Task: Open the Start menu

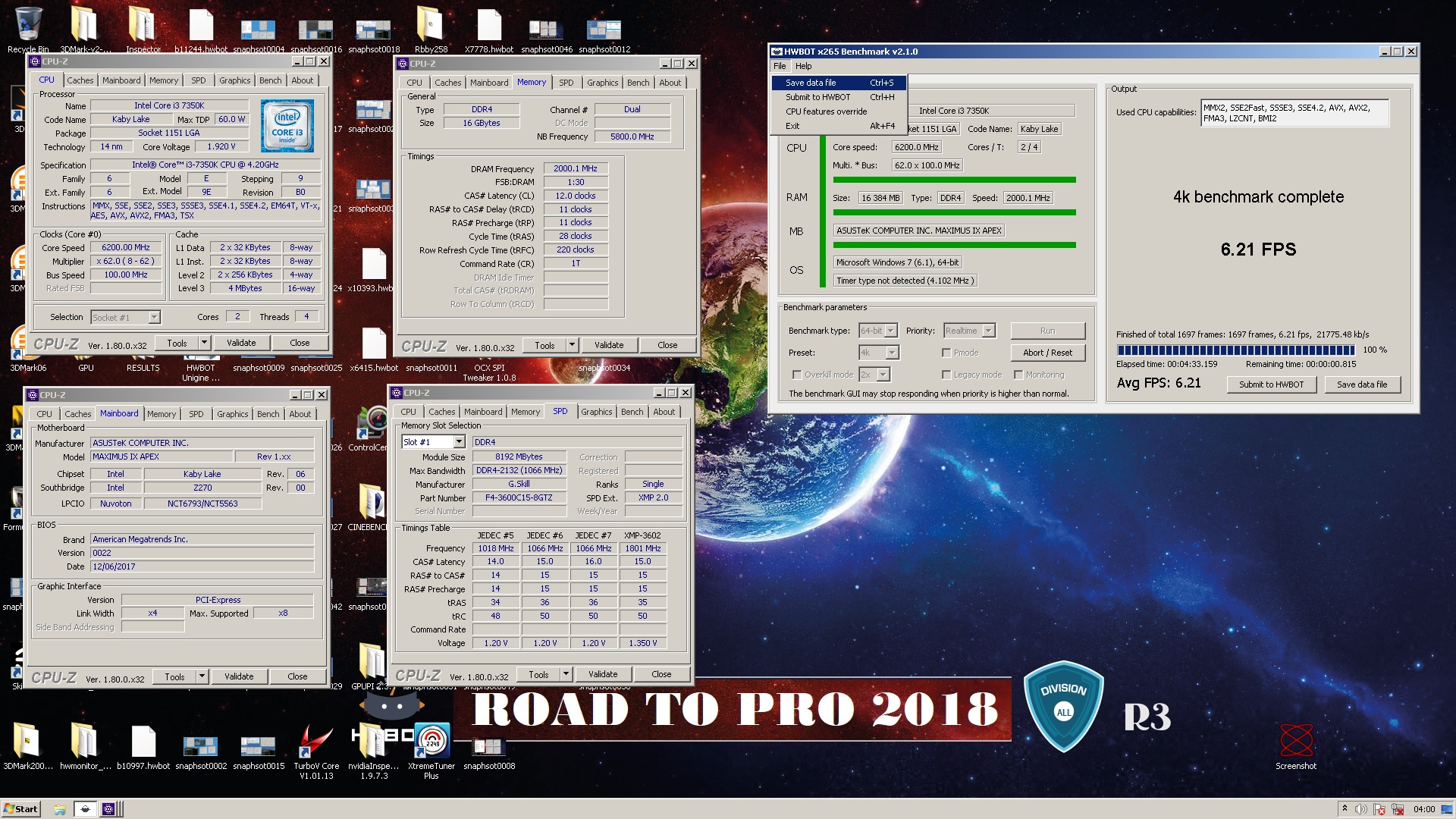Action: click(21, 809)
